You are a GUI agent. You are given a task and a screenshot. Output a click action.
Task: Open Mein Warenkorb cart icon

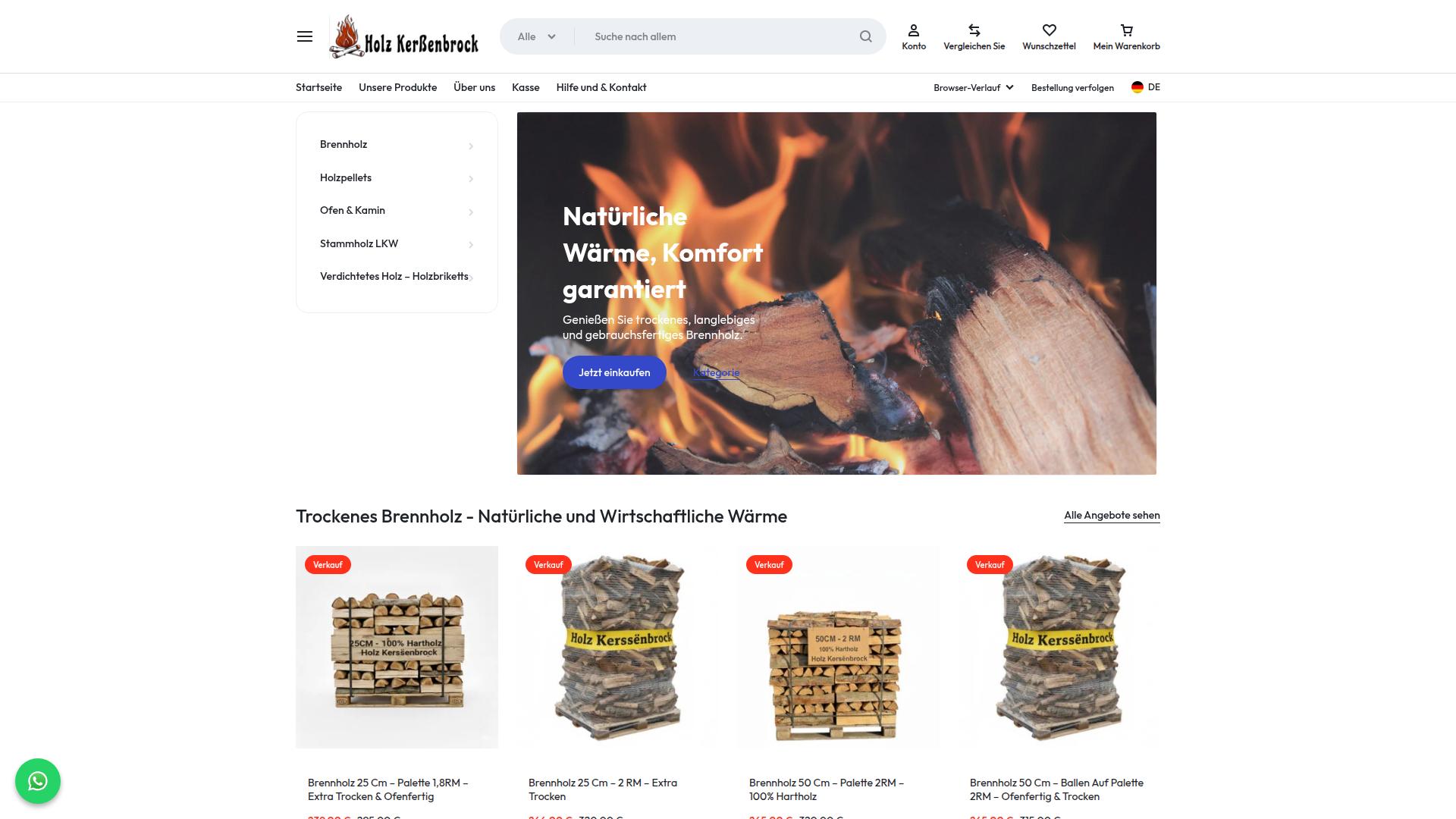coord(1126,30)
